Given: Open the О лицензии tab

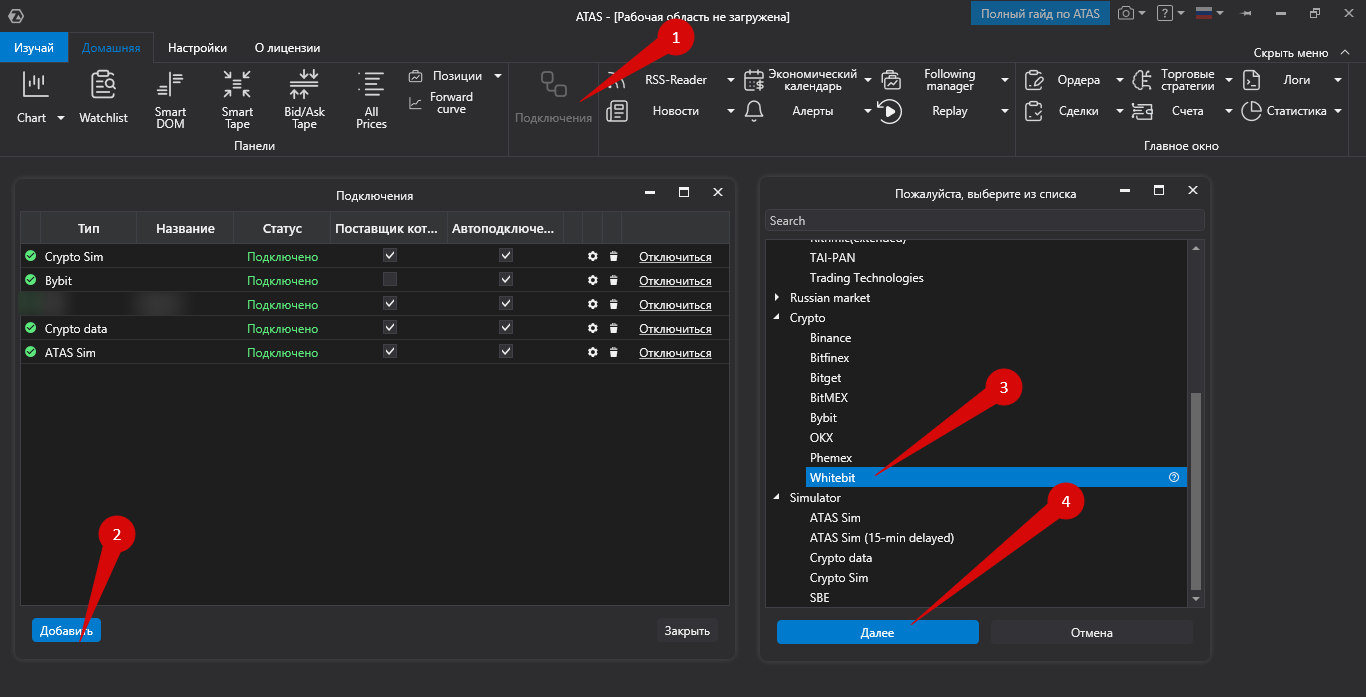Looking at the screenshot, I should [x=288, y=48].
